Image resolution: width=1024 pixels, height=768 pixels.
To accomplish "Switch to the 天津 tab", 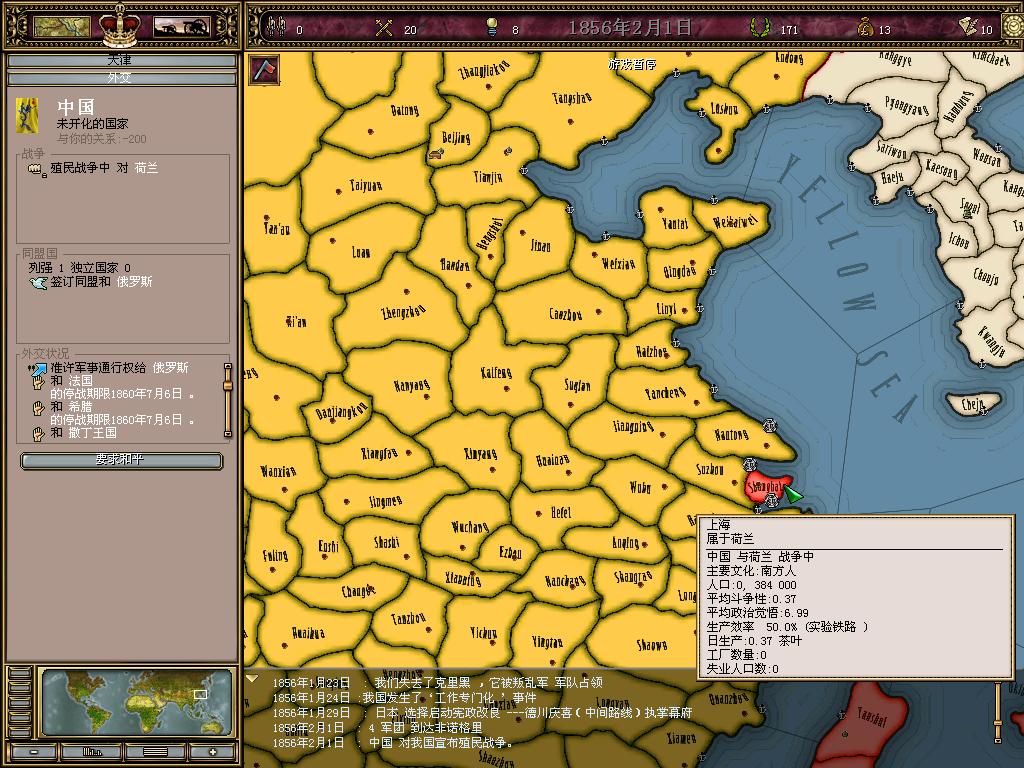I will [121, 61].
